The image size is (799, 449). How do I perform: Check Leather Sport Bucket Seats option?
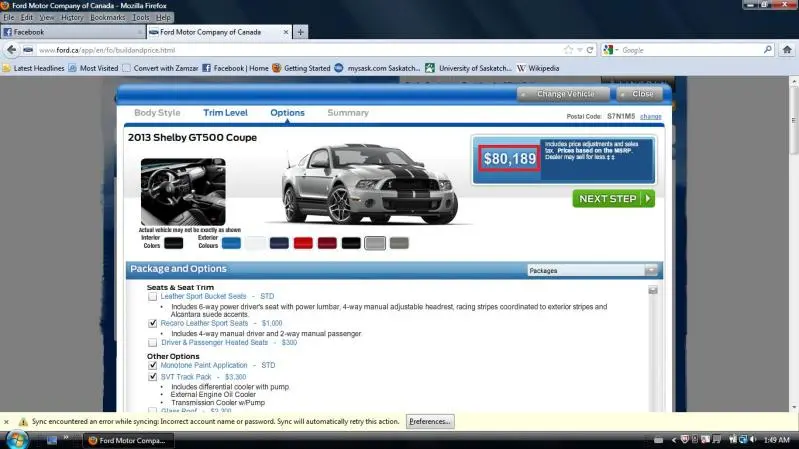(152, 297)
